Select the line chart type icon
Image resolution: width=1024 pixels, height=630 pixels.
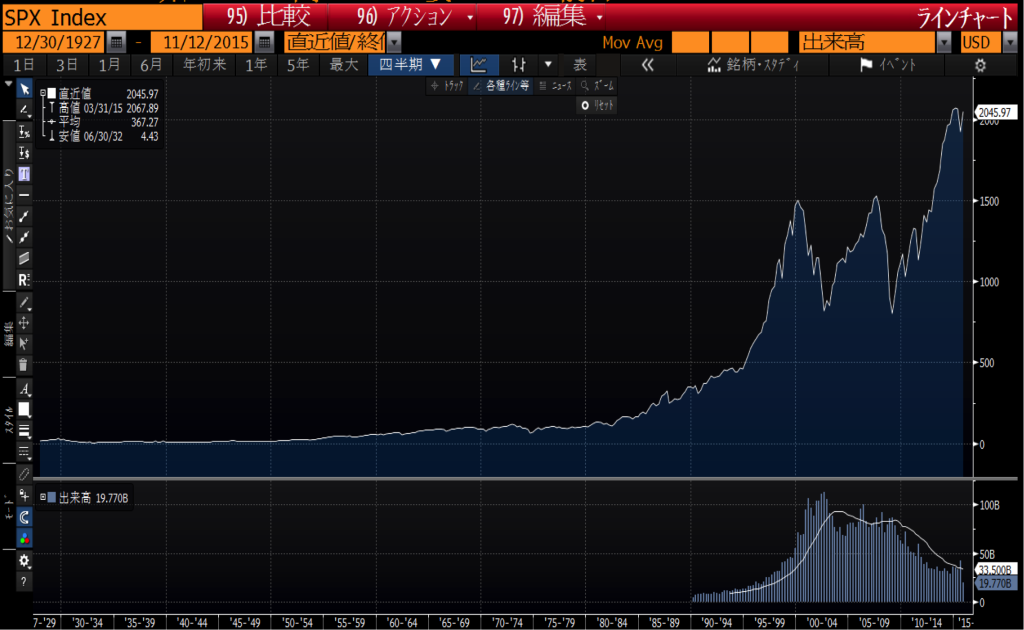click(x=479, y=65)
